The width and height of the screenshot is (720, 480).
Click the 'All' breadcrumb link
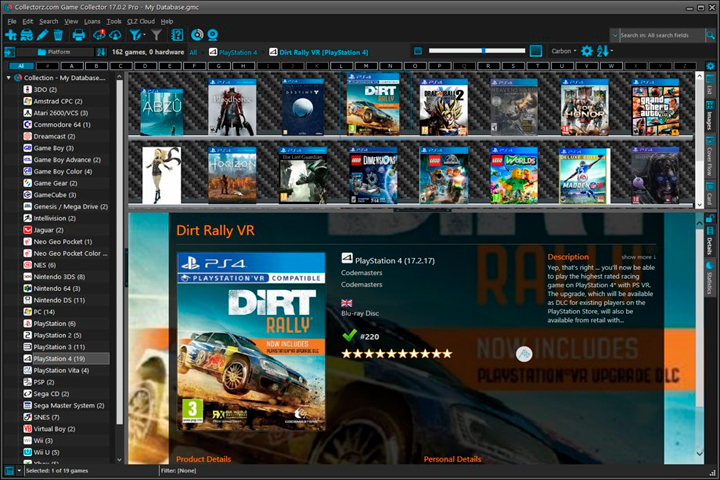pos(193,52)
